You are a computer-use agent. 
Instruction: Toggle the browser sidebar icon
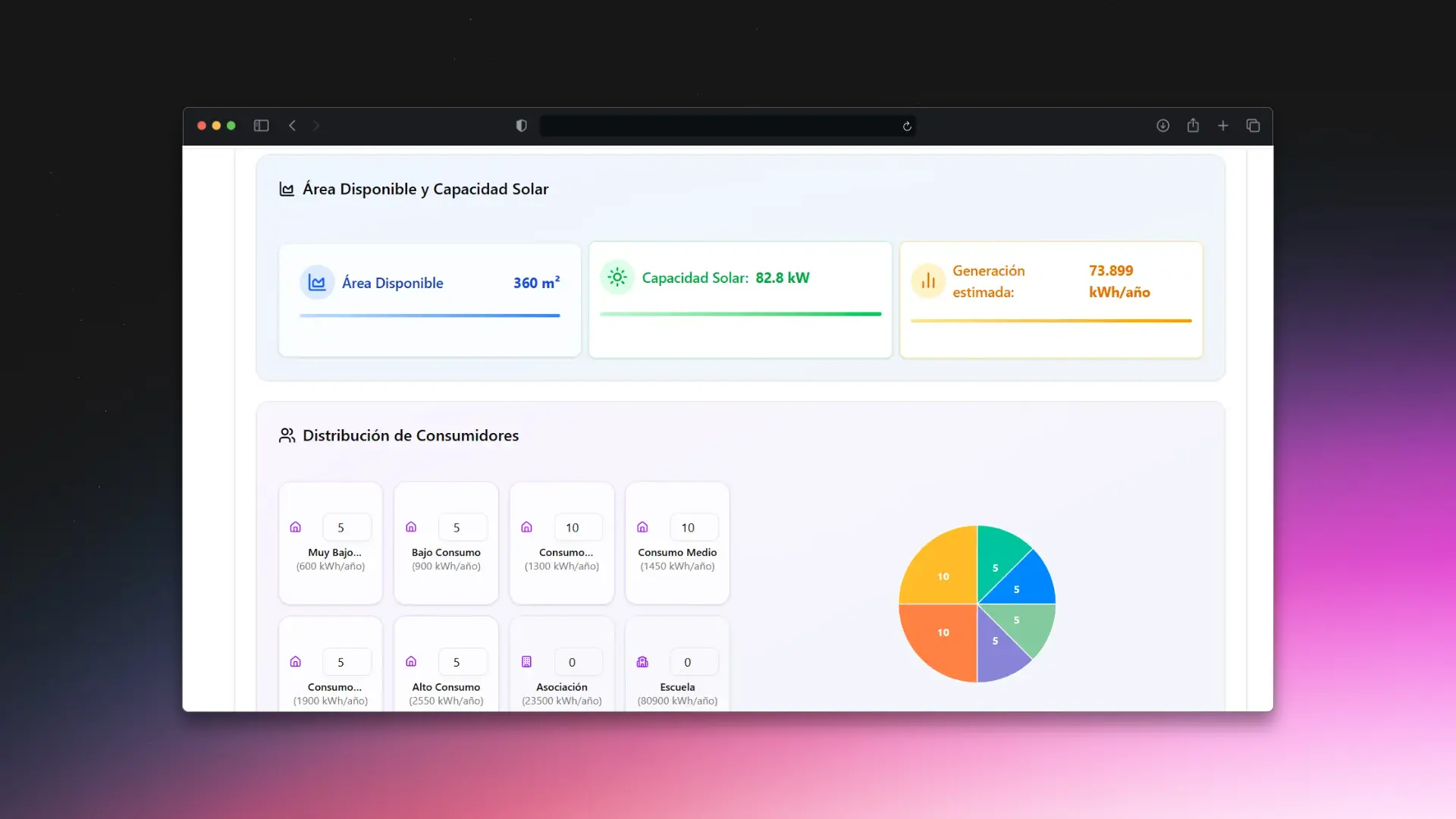pos(261,126)
